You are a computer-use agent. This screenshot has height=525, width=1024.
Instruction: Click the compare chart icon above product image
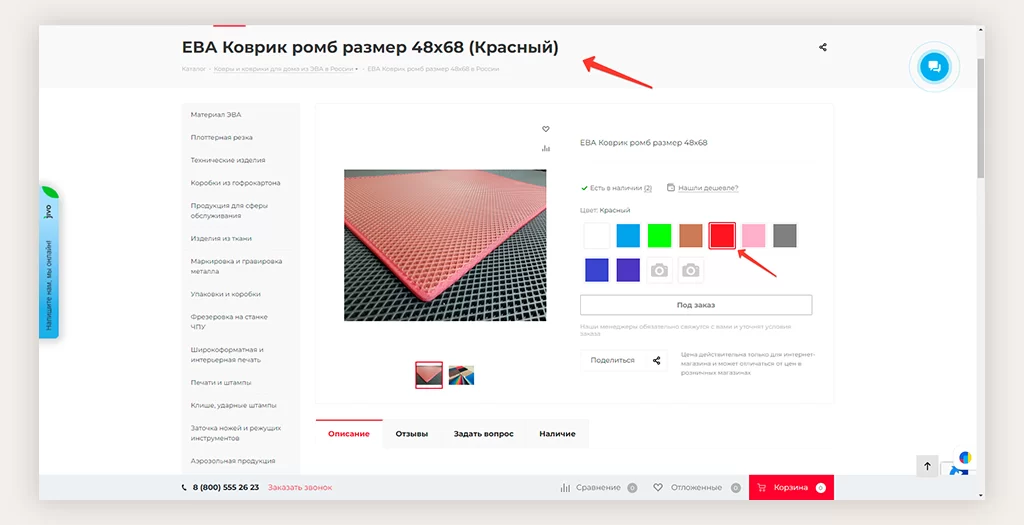(x=546, y=148)
